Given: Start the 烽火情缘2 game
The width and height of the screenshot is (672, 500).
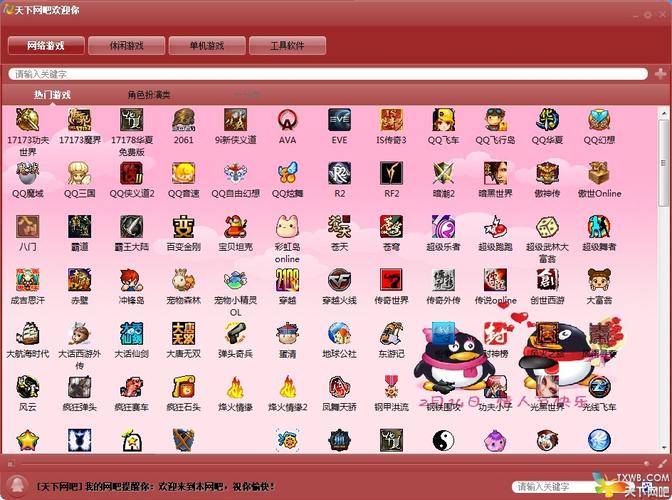Looking at the screenshot, I should tap(287, 387).
